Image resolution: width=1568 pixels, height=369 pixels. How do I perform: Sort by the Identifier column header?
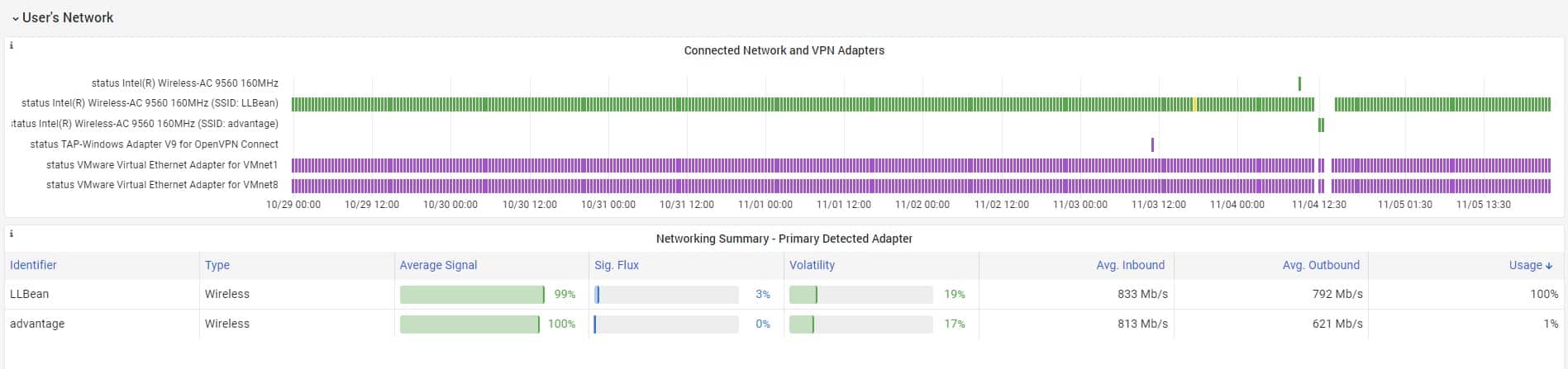[33, 265]
